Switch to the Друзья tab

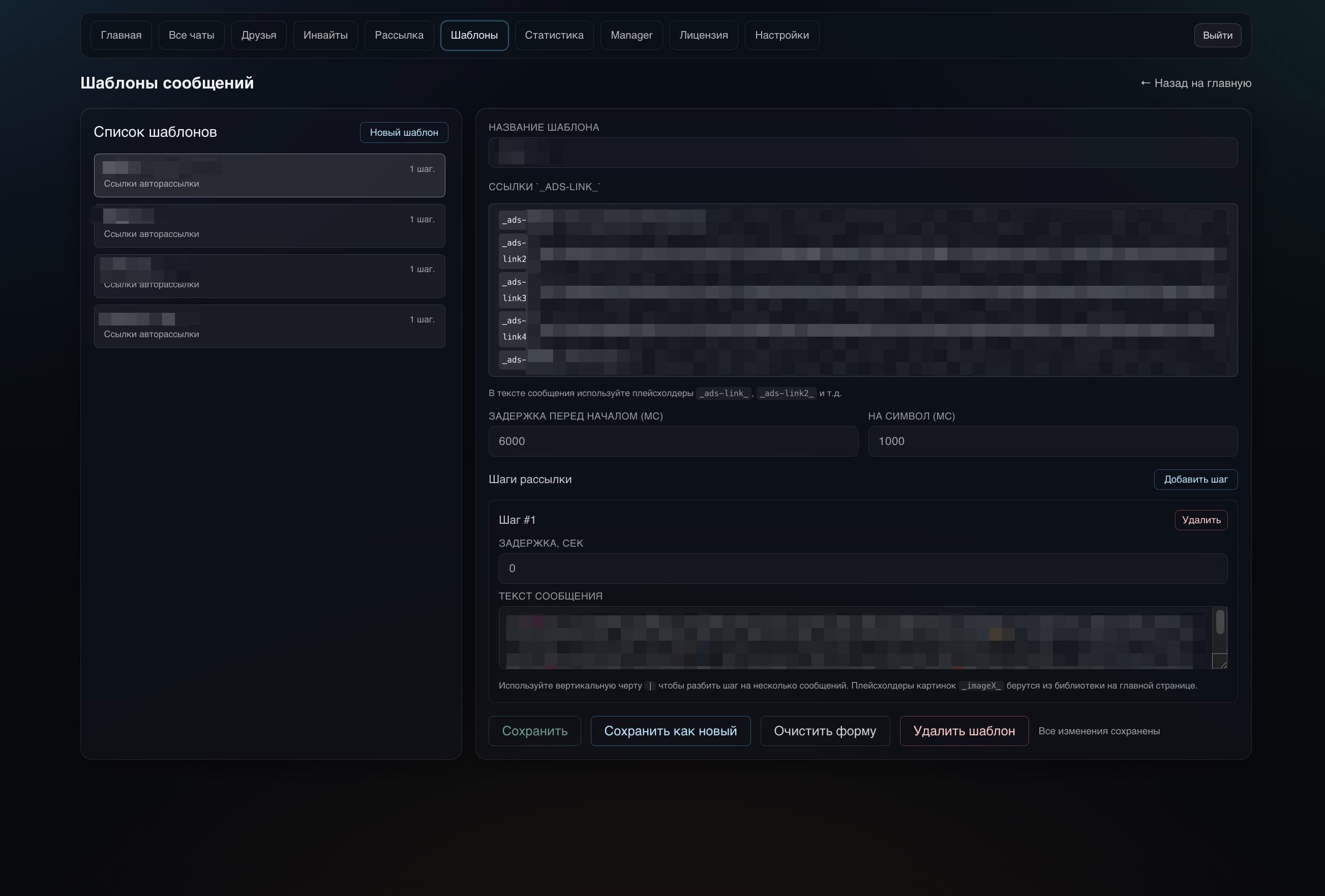pos(259,36)
